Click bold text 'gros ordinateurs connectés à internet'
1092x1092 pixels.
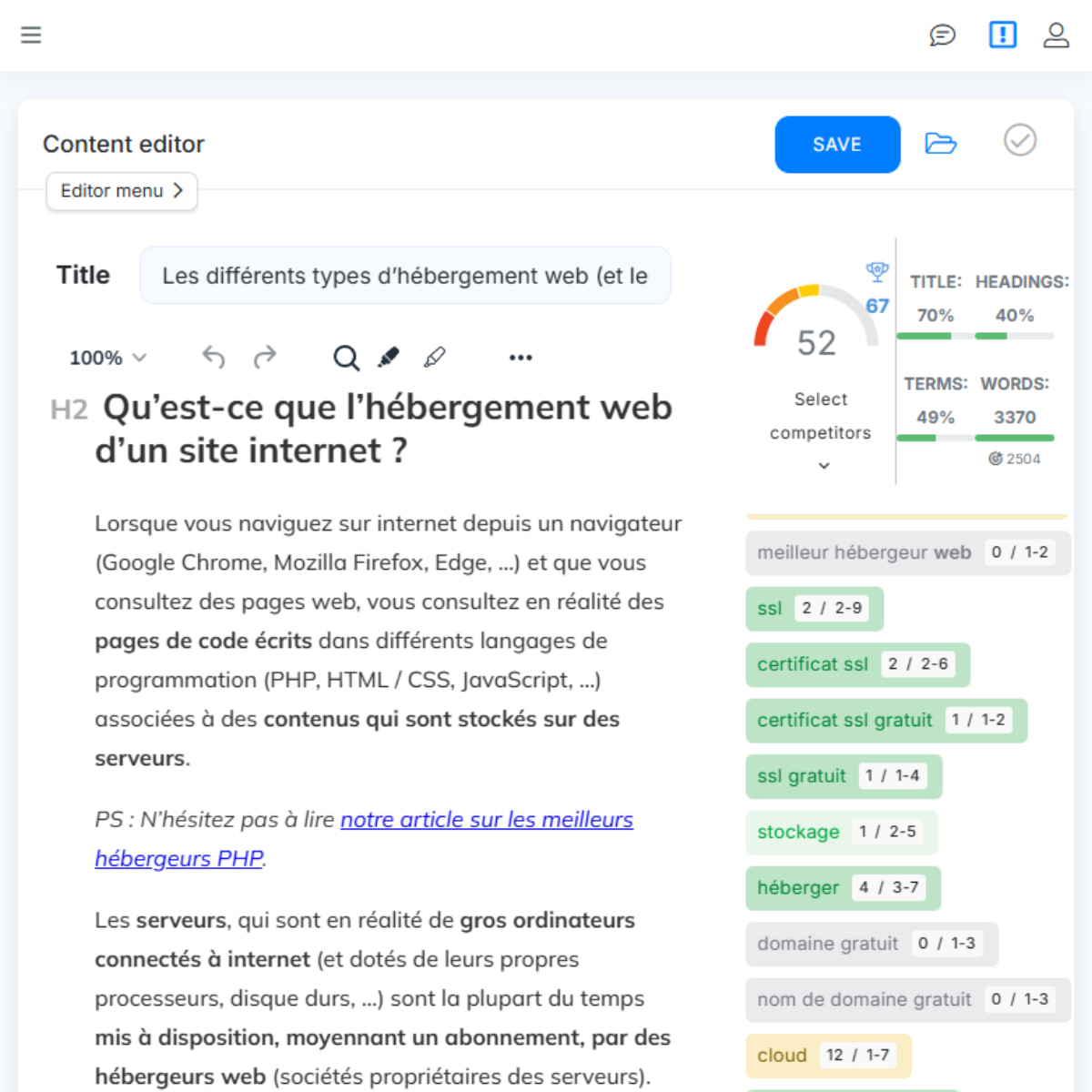pos(365,939)
